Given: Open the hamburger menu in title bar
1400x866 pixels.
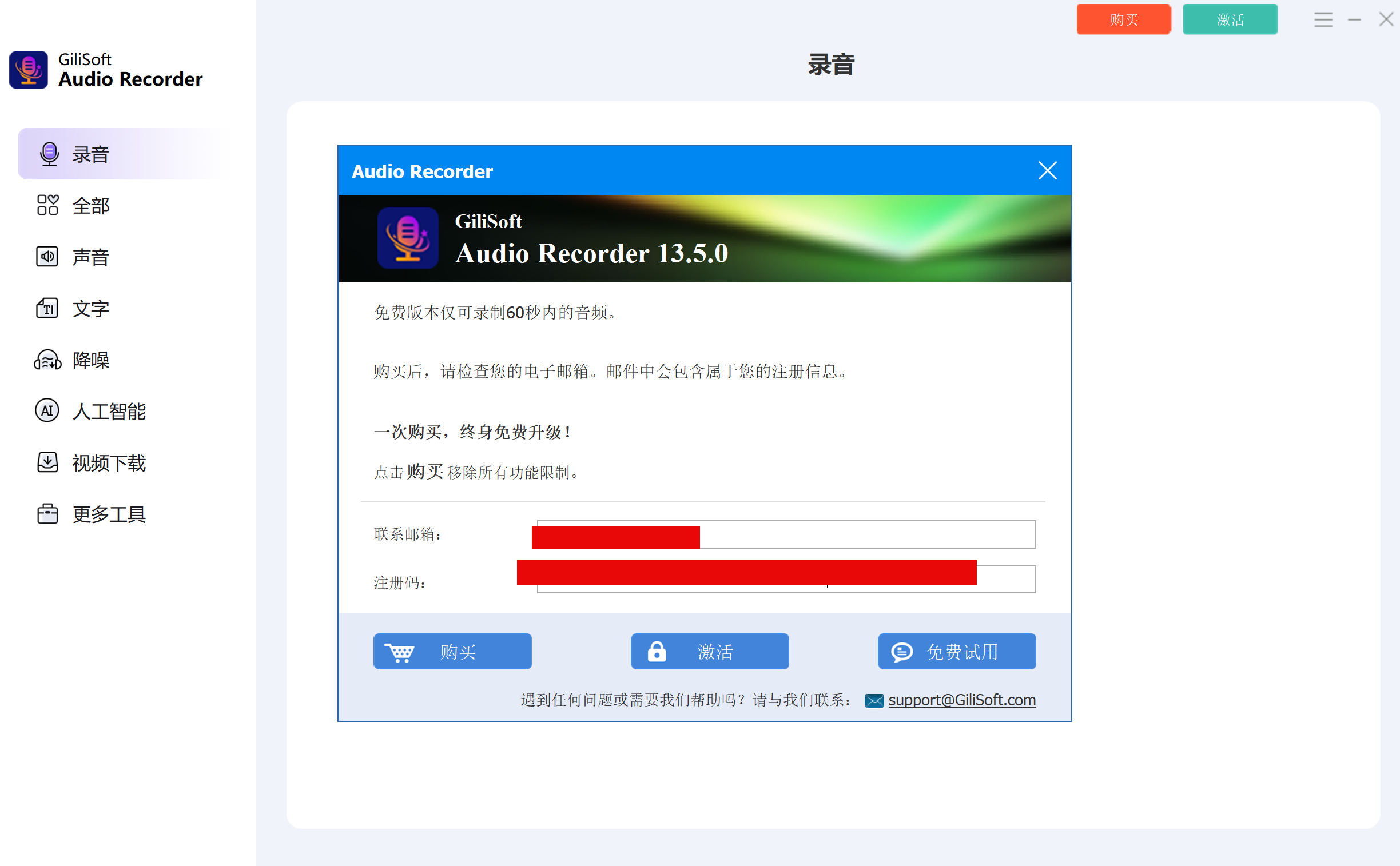Looking at the screenshot, I should point(1323,20).
